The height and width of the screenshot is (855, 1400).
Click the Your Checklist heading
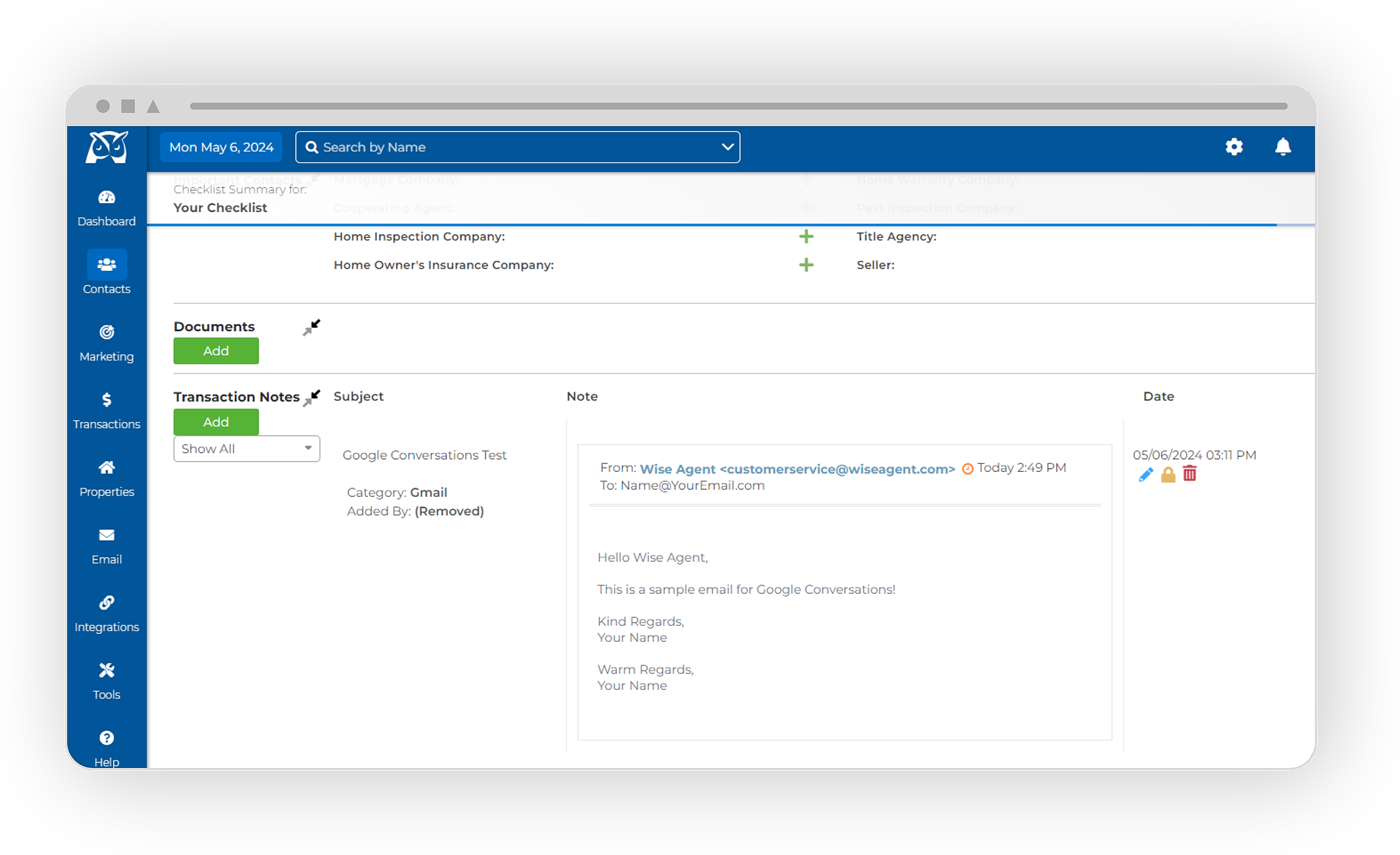point(220,208)
